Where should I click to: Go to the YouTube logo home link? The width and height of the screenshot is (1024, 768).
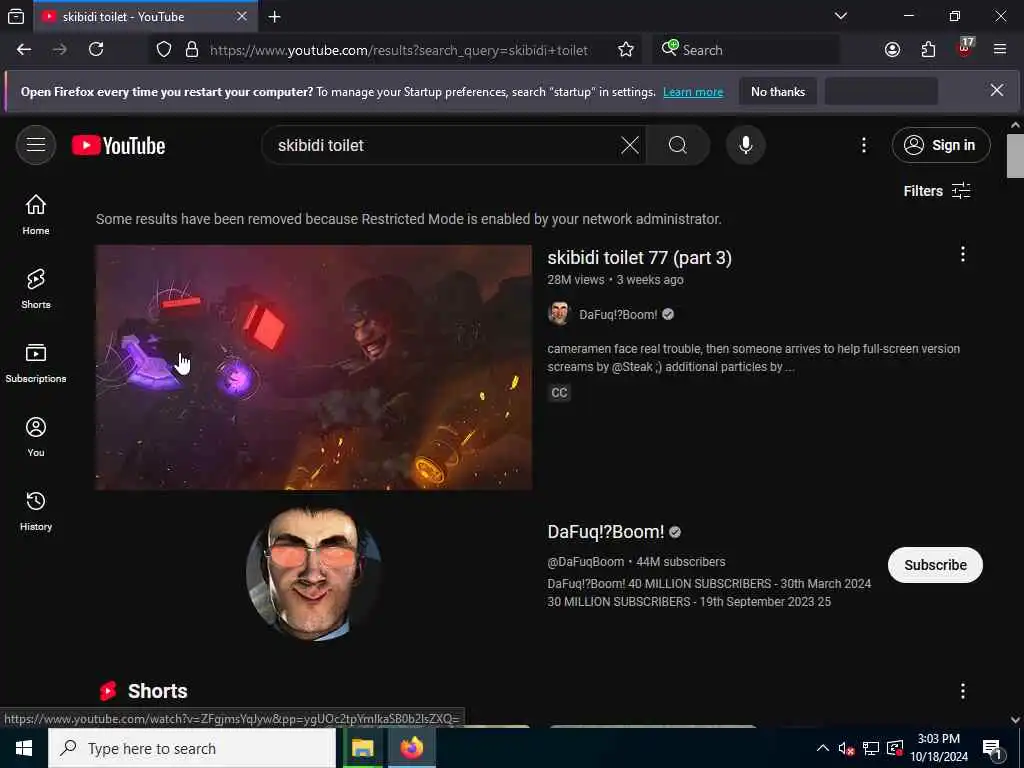coord(118,145)
